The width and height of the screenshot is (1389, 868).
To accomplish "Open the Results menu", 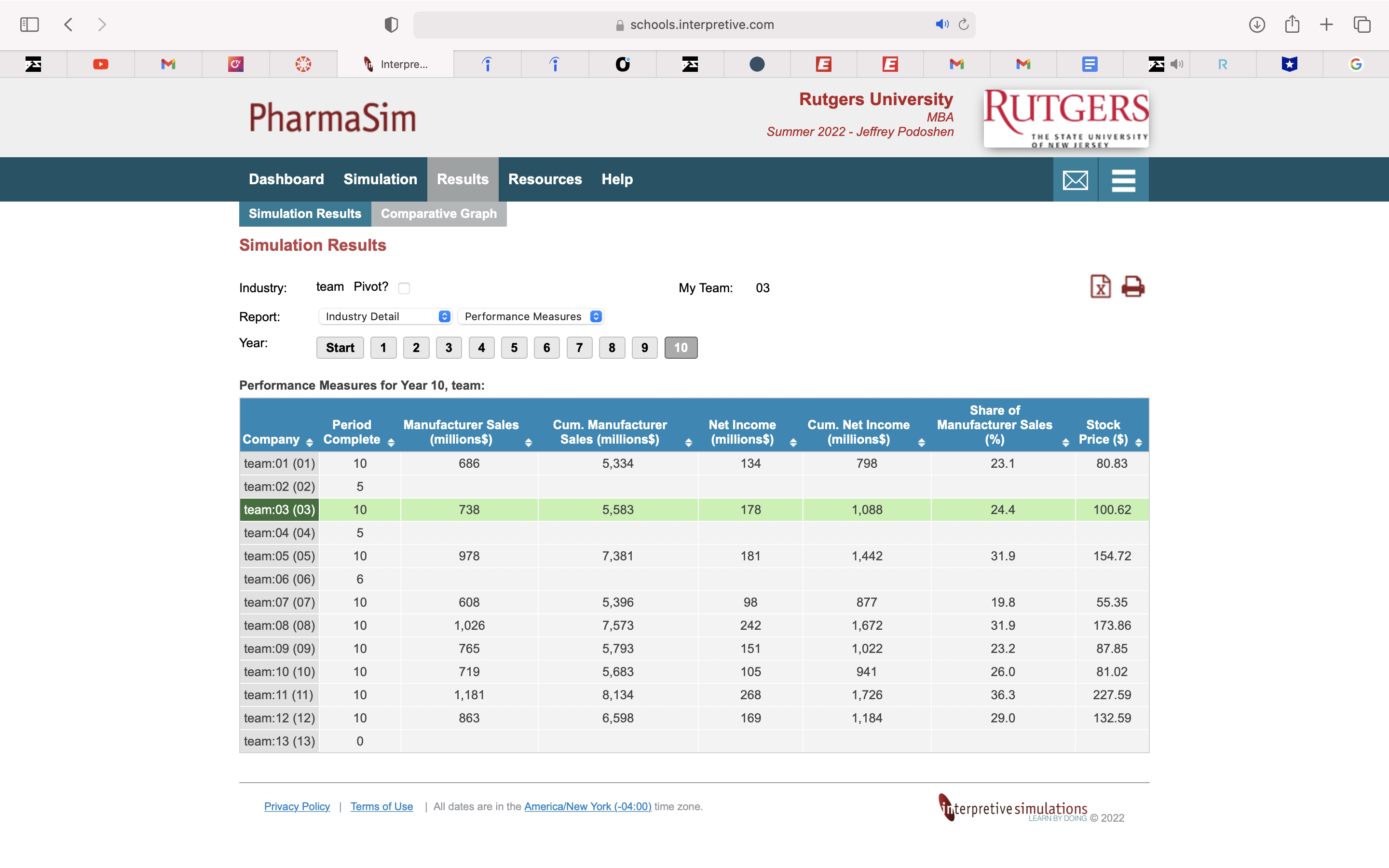I will (463, 179).
